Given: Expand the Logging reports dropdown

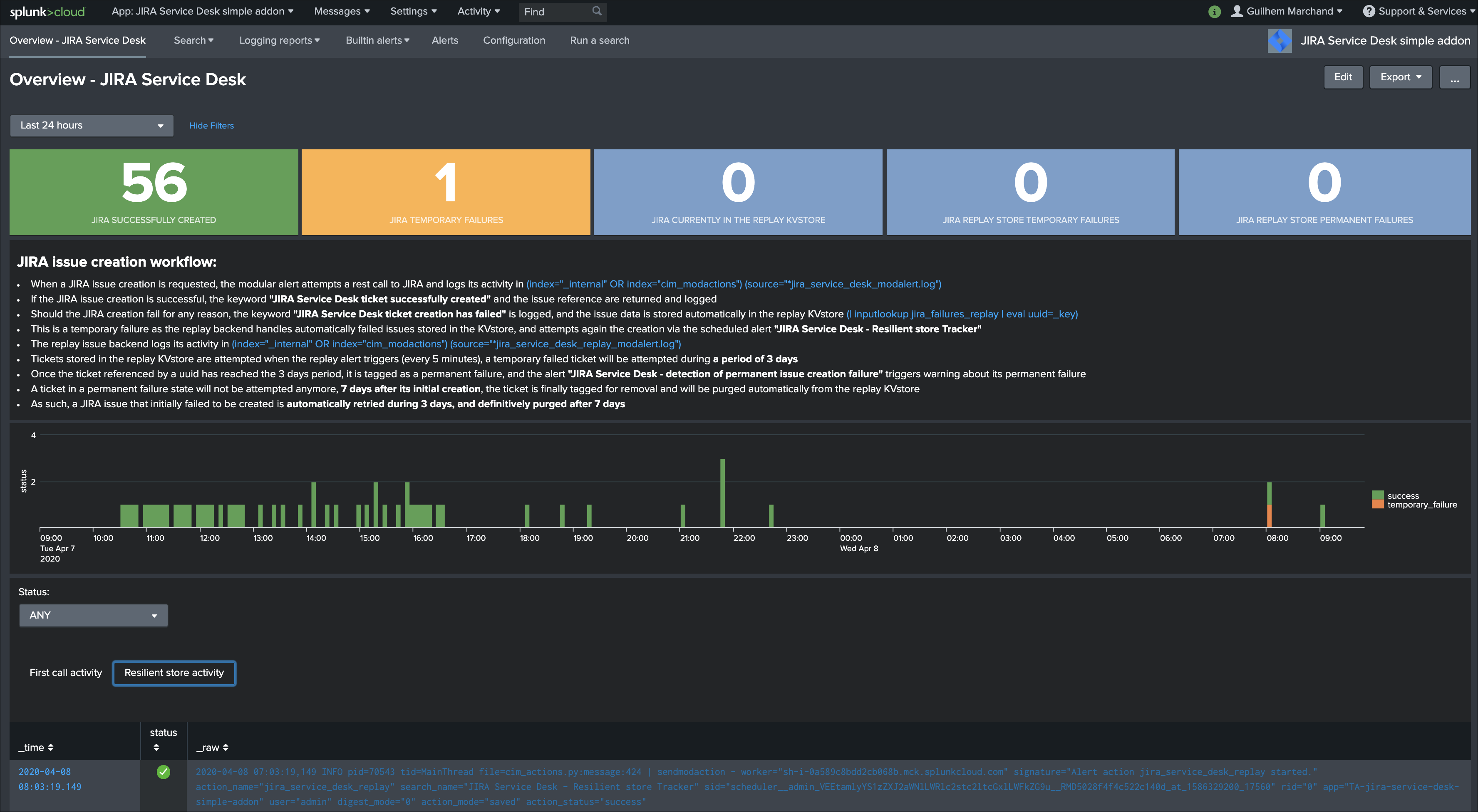Looking at the screenshot, I should 280,40.
